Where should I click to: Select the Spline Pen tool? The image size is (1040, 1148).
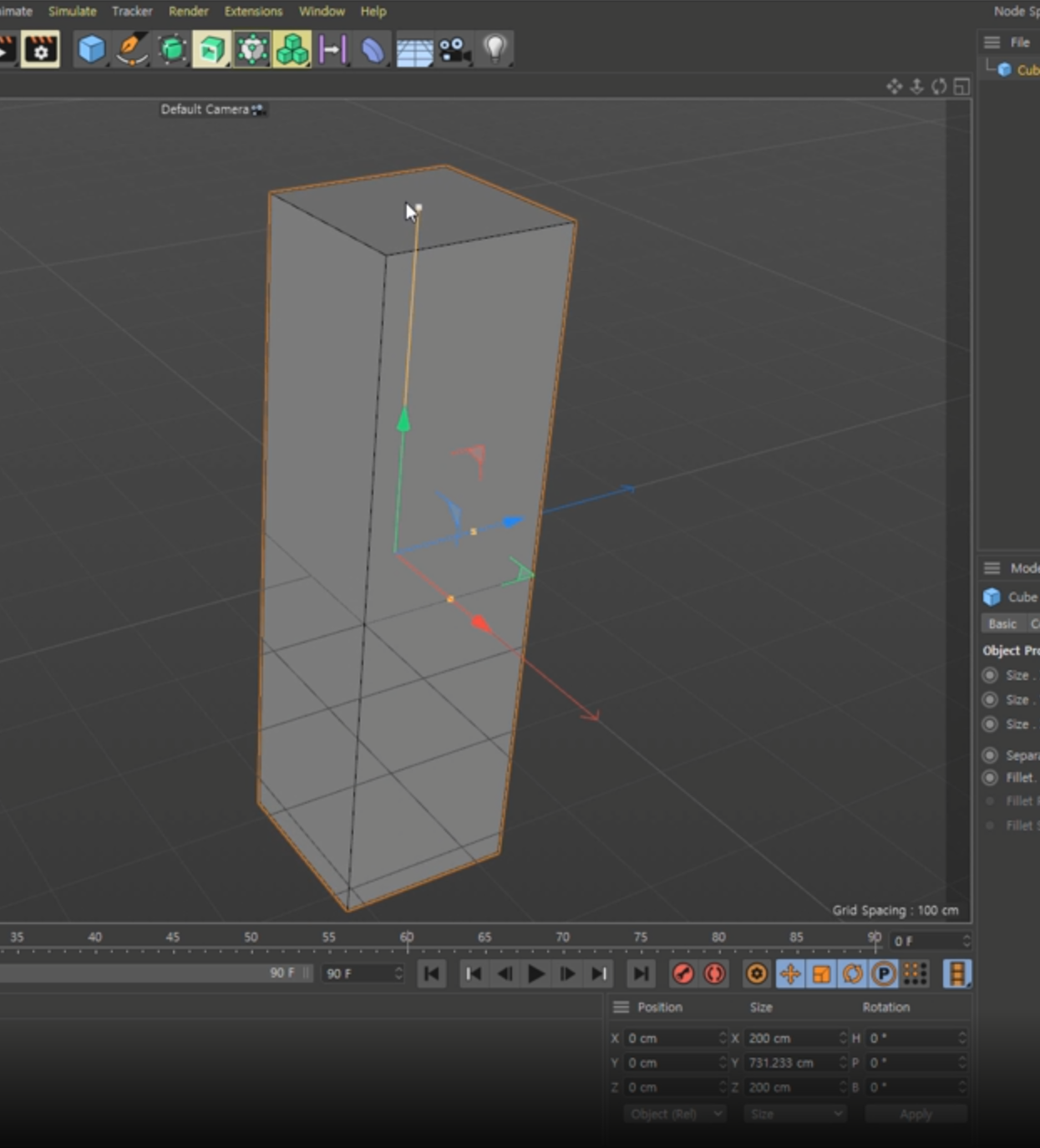131,50
